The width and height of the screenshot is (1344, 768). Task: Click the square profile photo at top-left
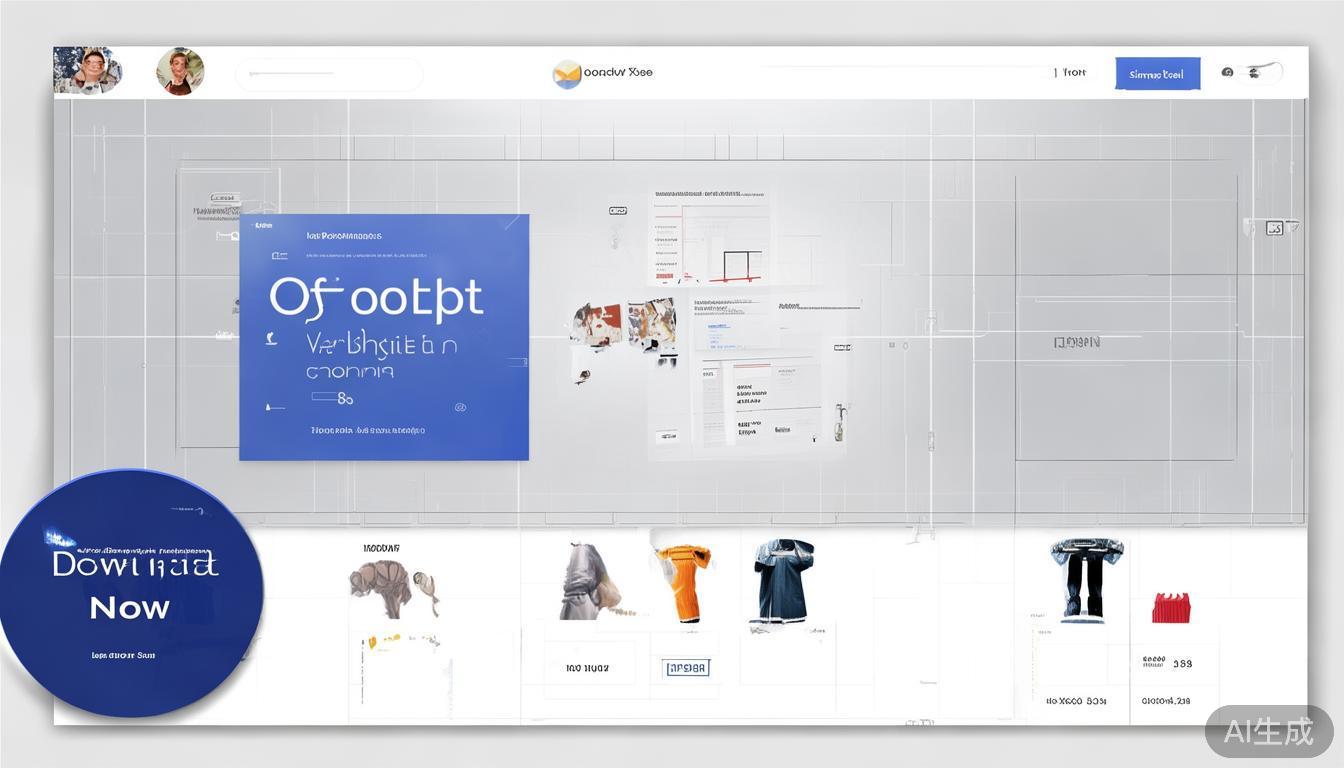tap(87, 71)
